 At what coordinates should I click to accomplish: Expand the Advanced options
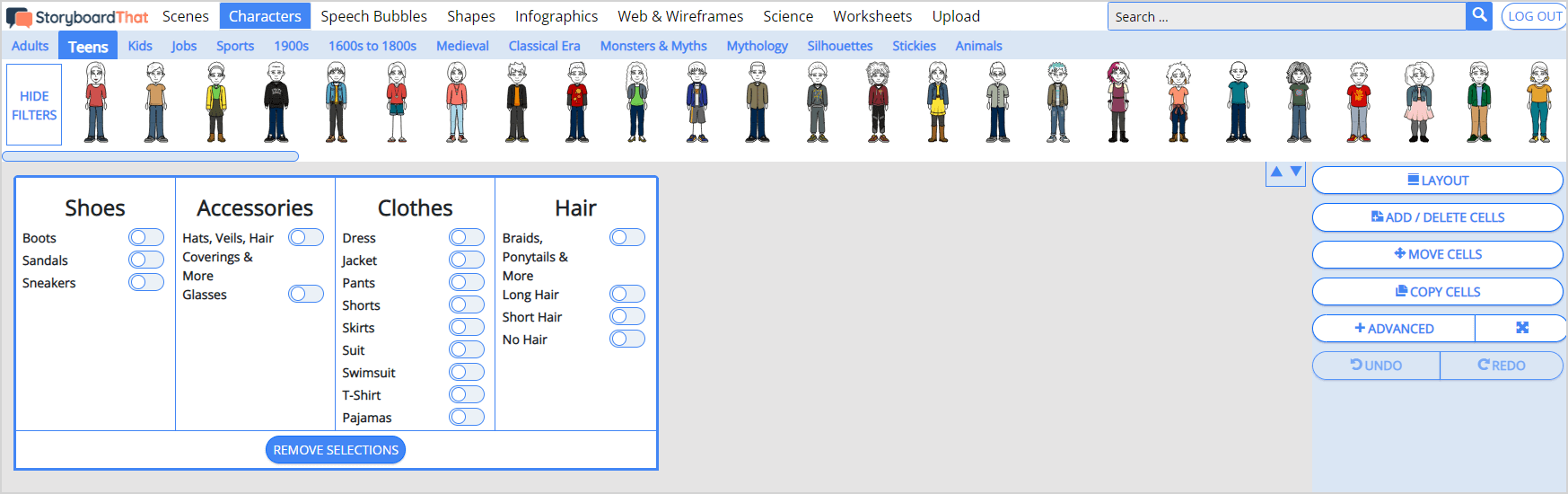pyautogui.click(x=1394, y=329)
